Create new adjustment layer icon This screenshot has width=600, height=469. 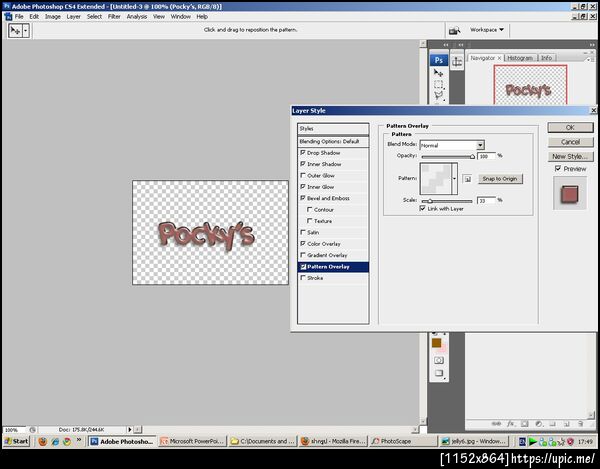[539, 423]
